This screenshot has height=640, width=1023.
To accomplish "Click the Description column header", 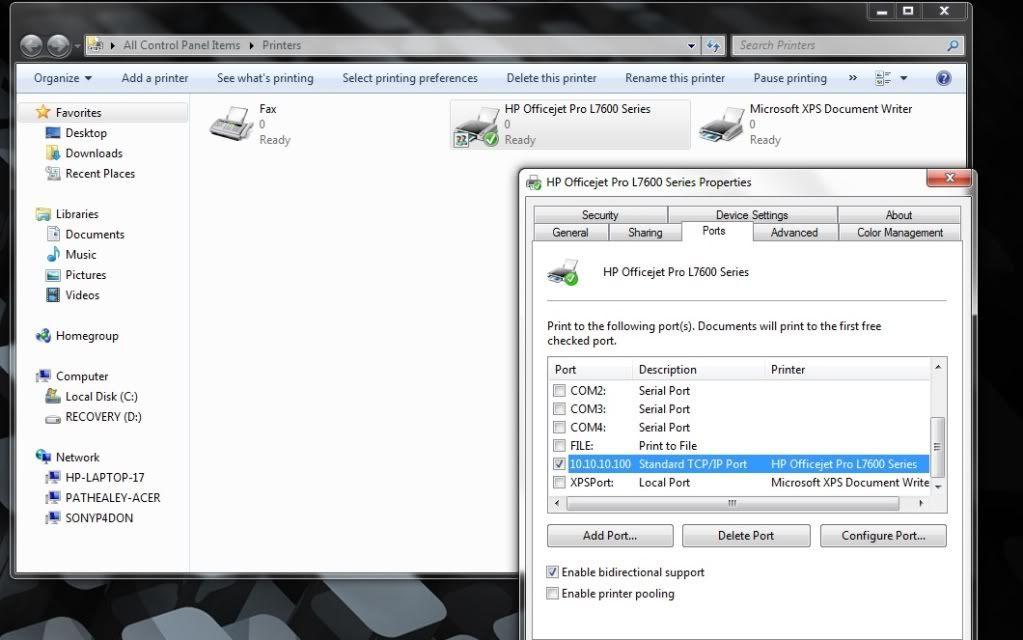I will 698,369.
